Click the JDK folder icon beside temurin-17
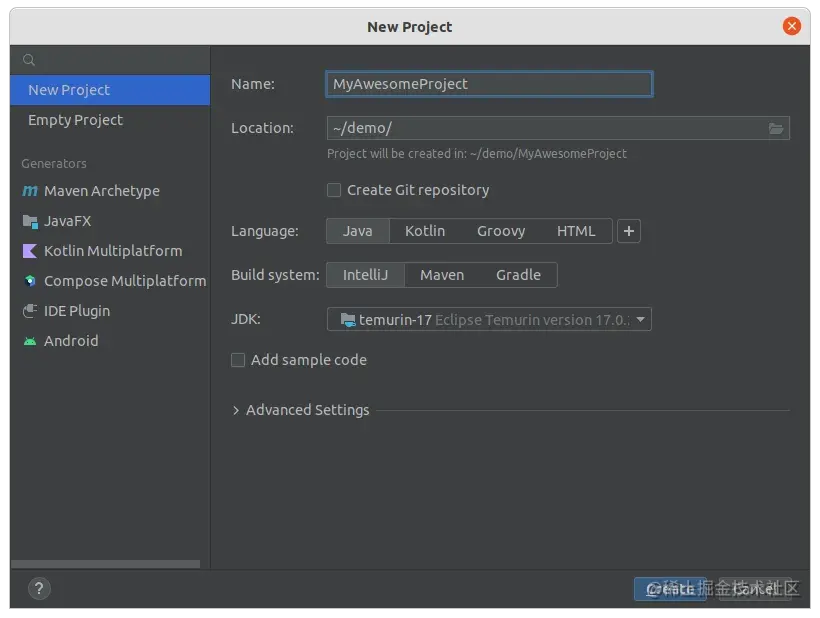The width and height of the screenshot is (820, 618). [348, 319]
